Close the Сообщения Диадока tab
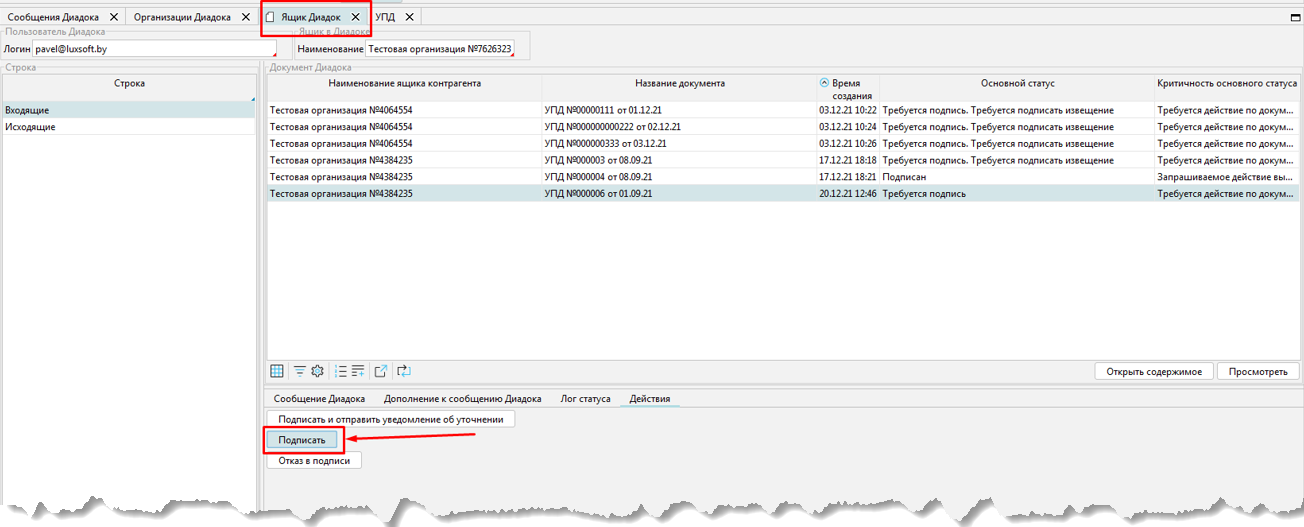1304x527 pixels. click(x=113, y=17)
